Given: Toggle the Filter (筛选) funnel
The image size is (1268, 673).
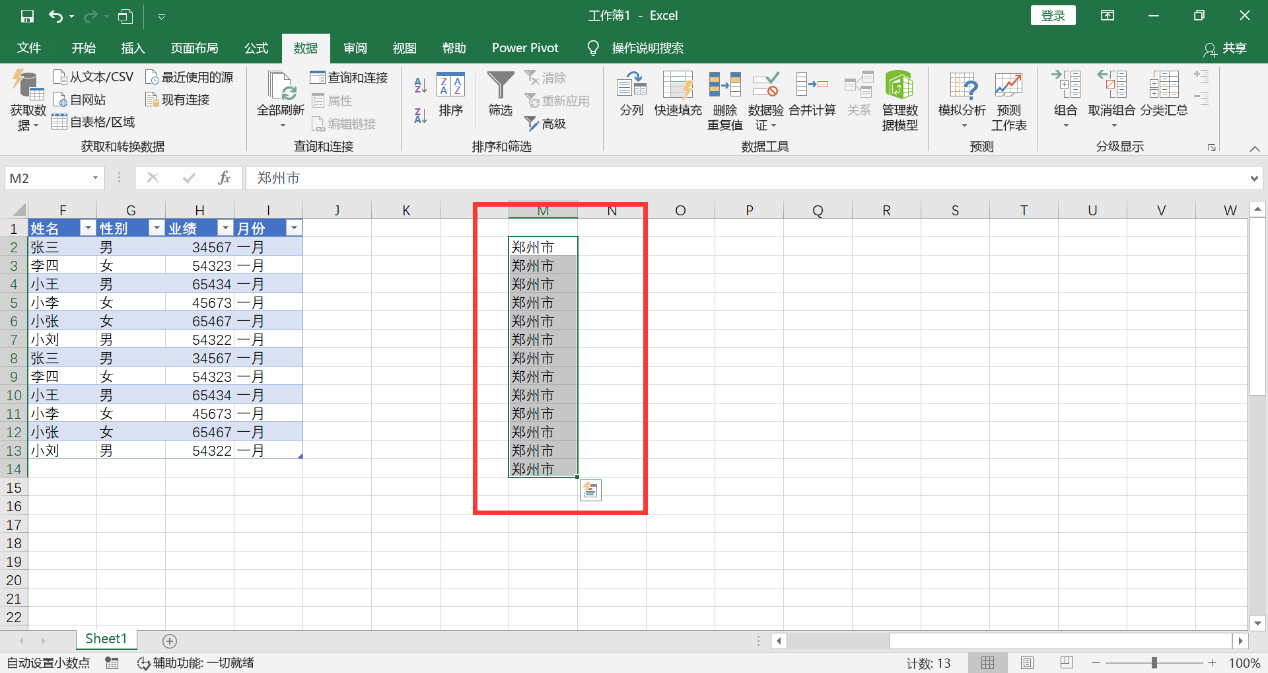Looking at the screenshot, I should click(x=501, y=94).
